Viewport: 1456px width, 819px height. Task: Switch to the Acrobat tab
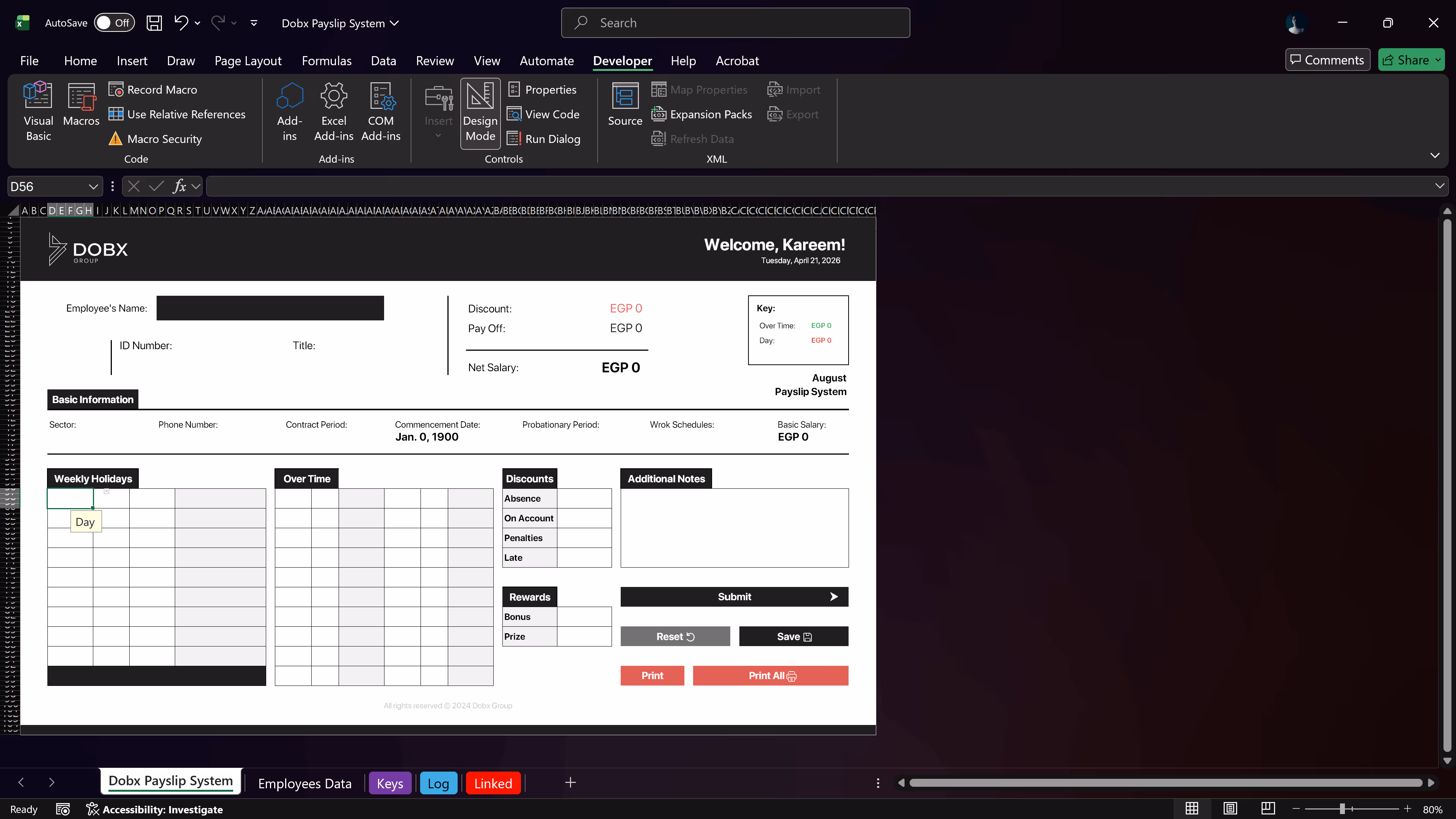[x=737, y=61]
